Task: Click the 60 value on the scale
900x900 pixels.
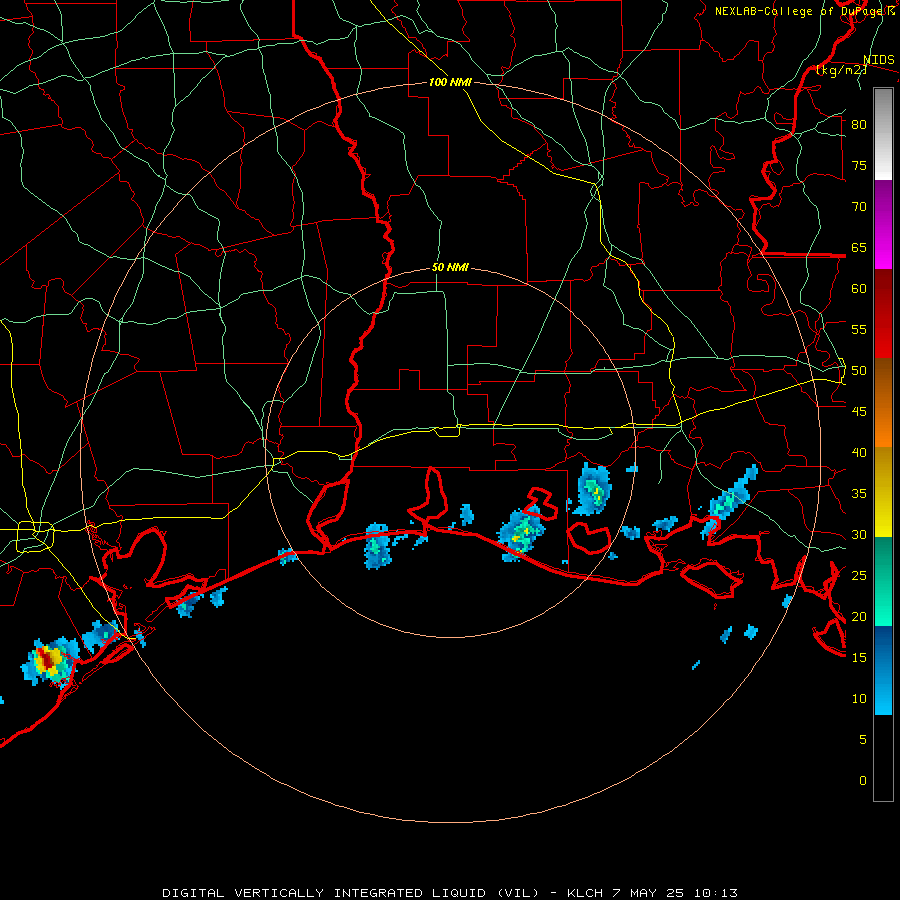Action: [x=859, y=289]
